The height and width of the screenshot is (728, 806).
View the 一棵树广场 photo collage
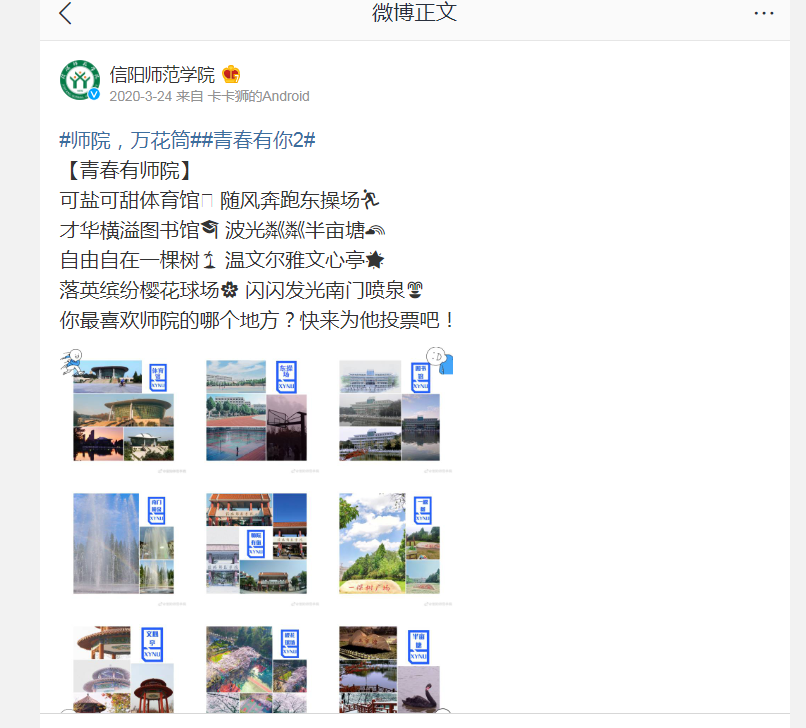click(x=390, y=545)
